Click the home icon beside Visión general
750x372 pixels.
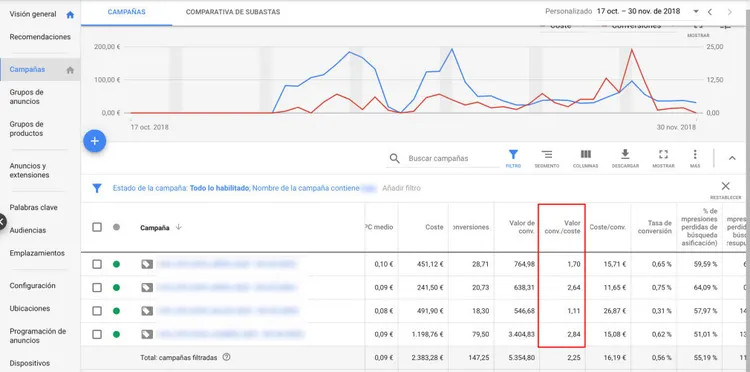70,14
